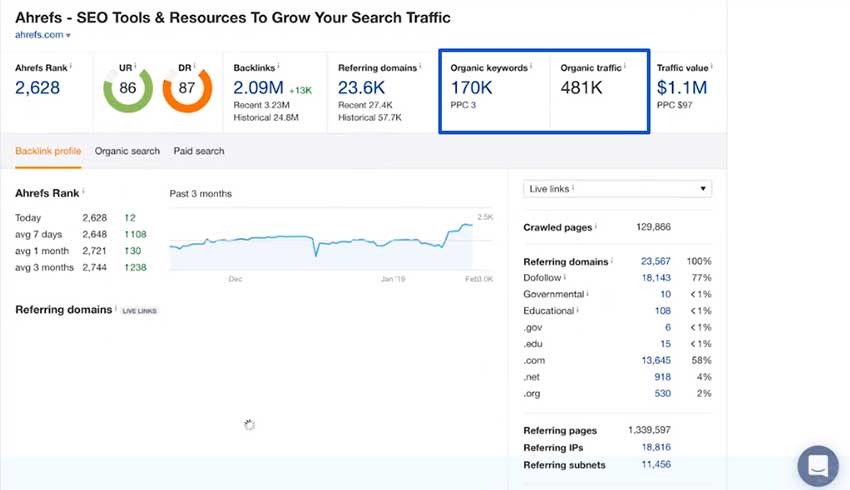Open the 23.6K referring domains link
The image size is (850, 490).
click(362, 88)
